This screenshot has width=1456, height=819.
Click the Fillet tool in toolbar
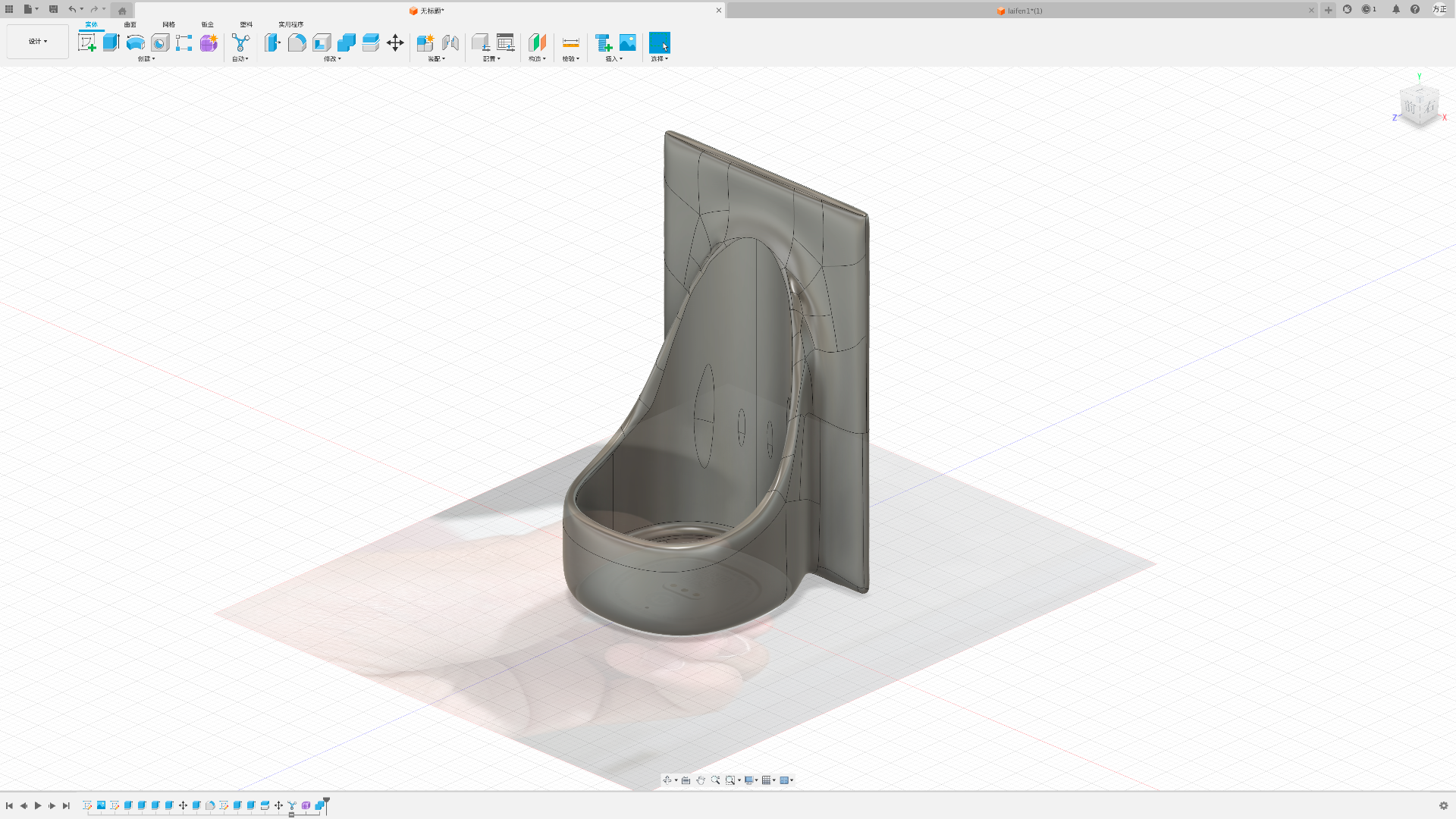297,43
